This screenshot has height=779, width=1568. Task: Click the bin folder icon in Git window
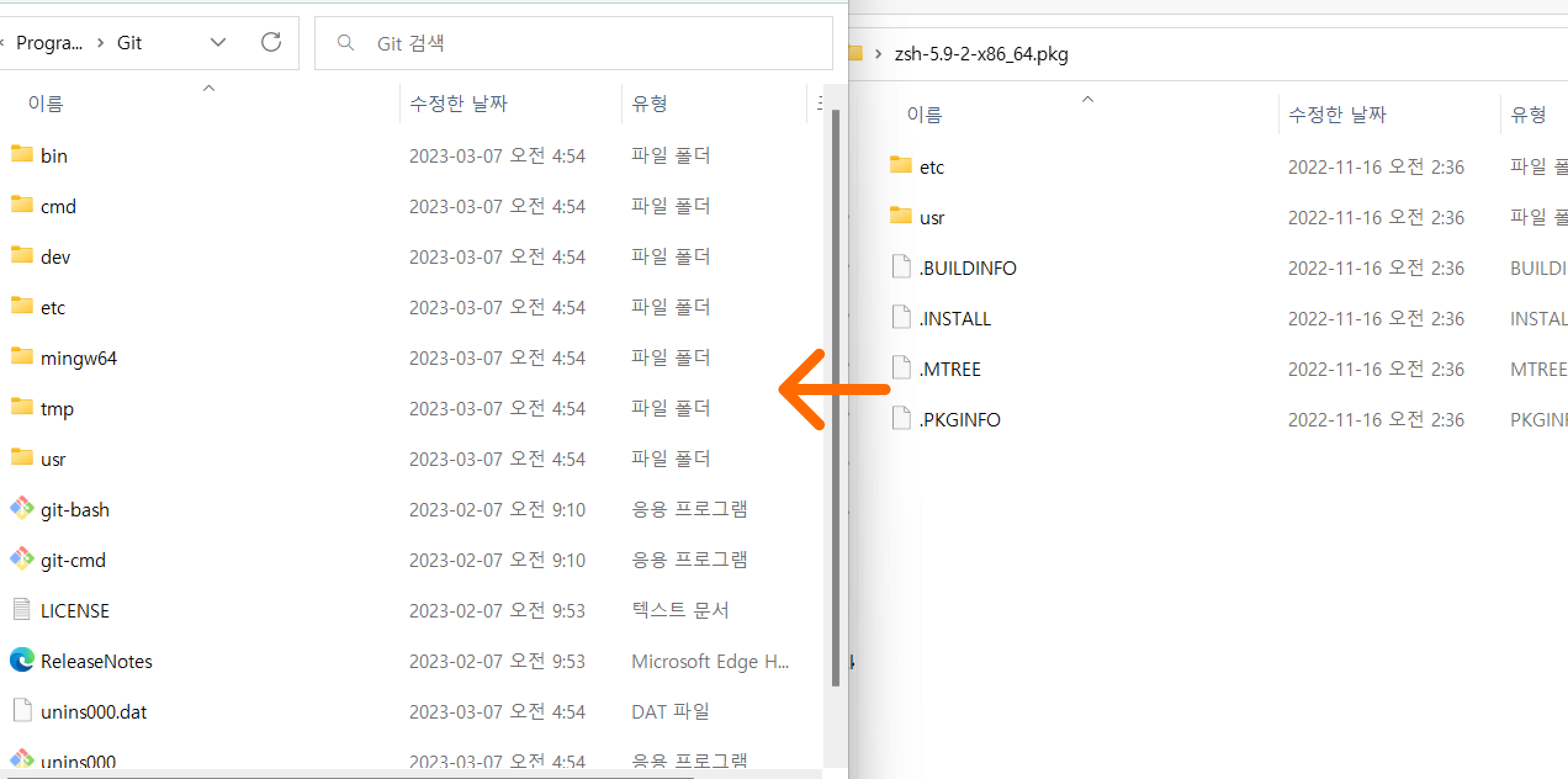coord(22,153)
